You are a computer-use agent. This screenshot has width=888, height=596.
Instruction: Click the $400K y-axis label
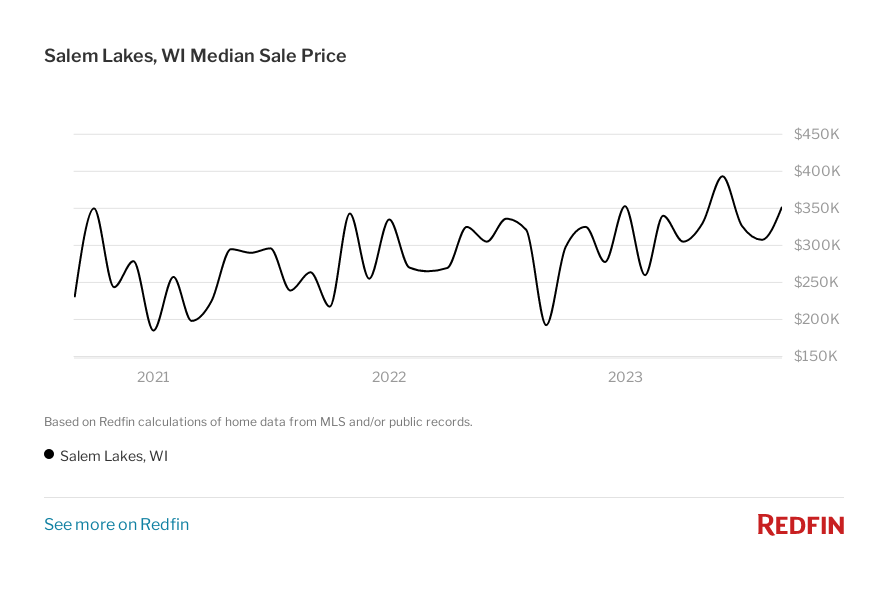coord(816,171)
